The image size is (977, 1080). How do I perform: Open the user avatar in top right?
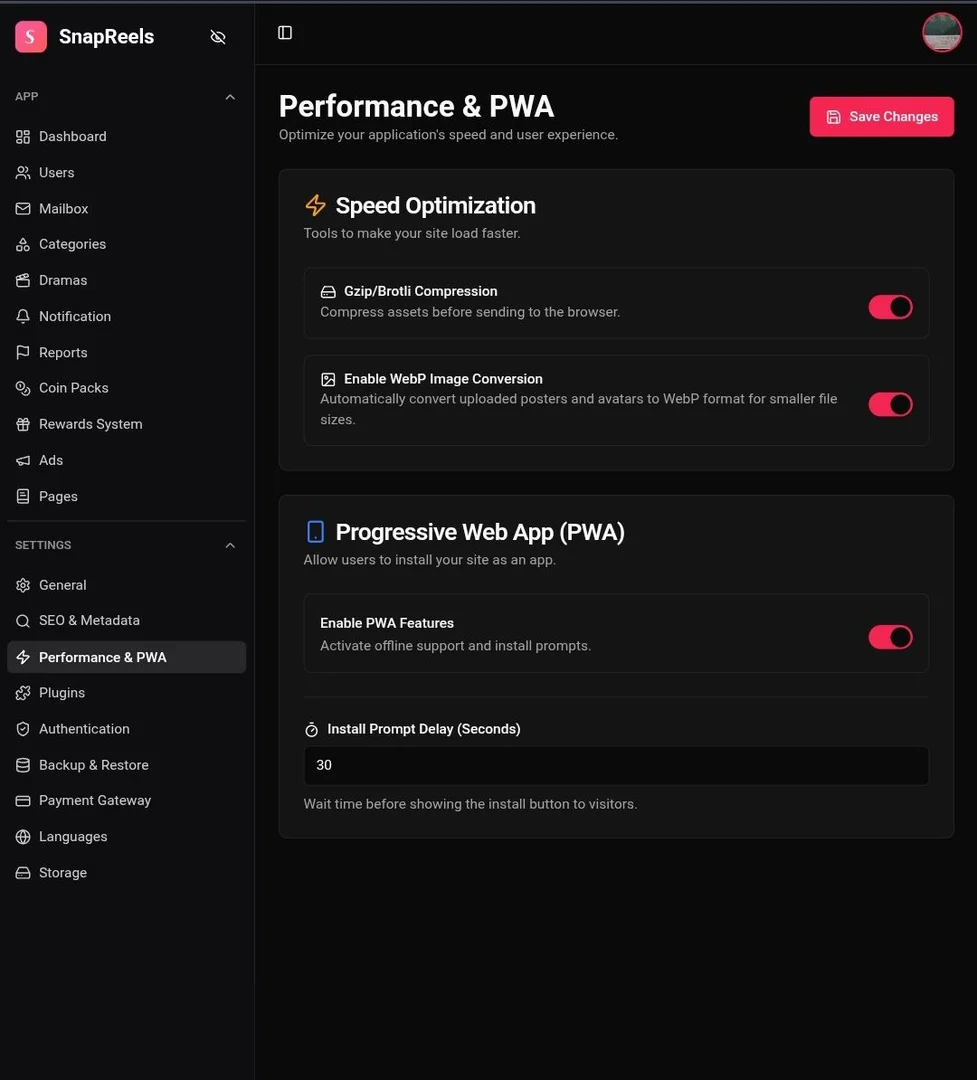tap(941, 32)
